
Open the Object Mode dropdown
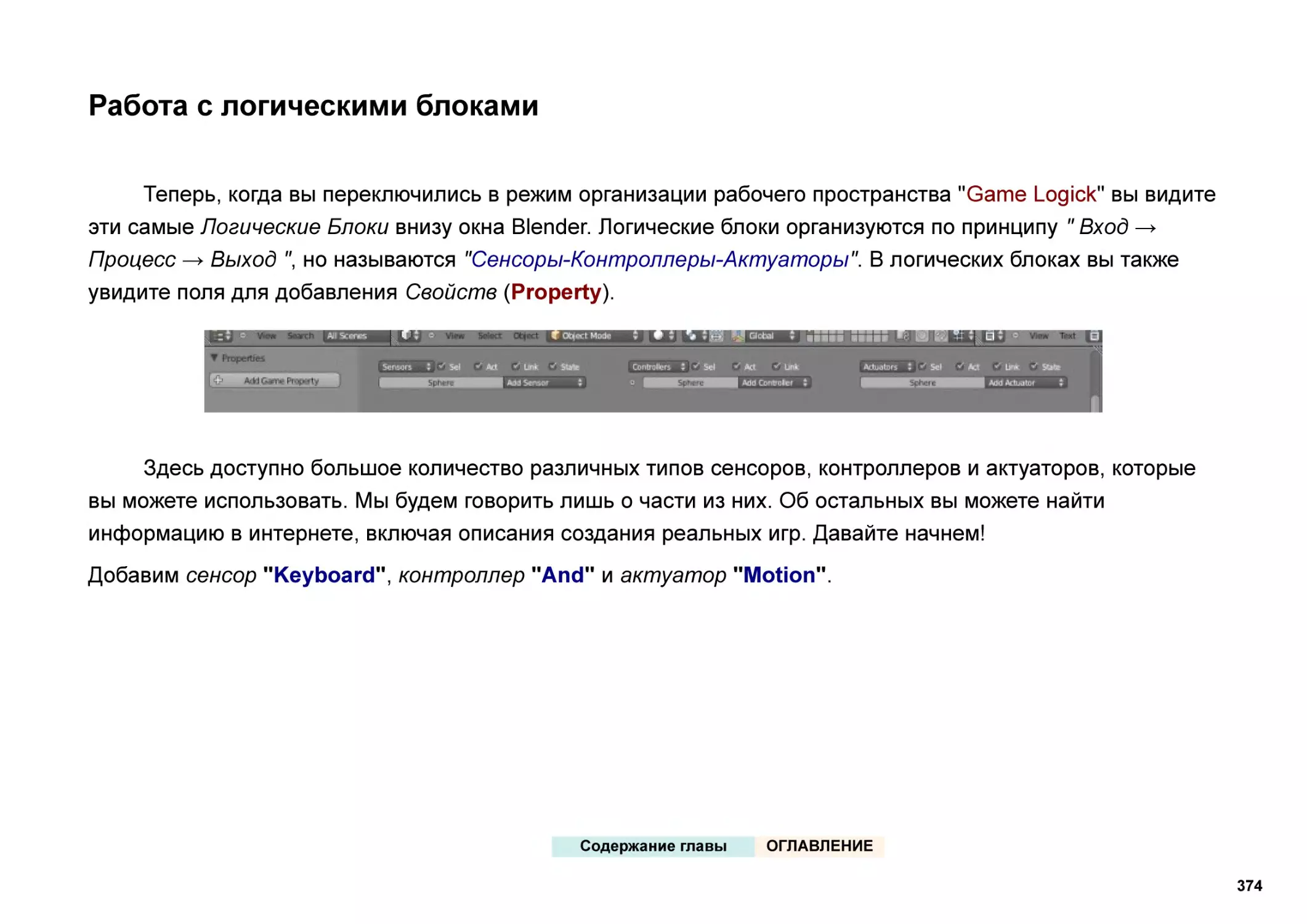point(596,336)
